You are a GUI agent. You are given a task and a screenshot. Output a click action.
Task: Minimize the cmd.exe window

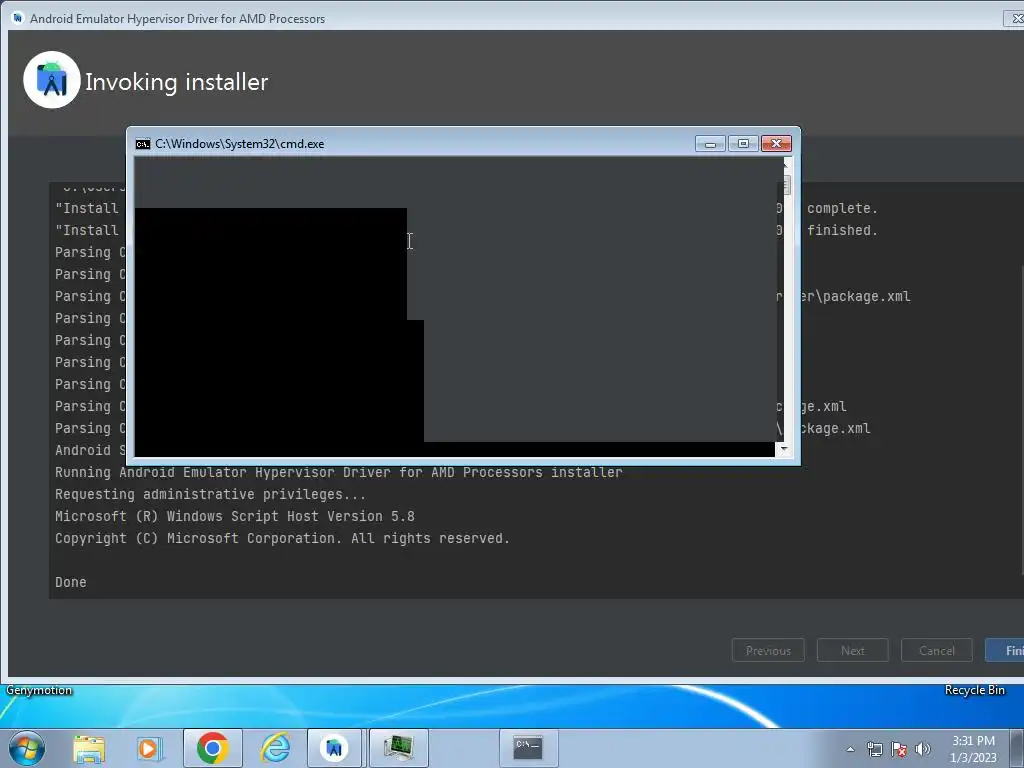point(710,144)
